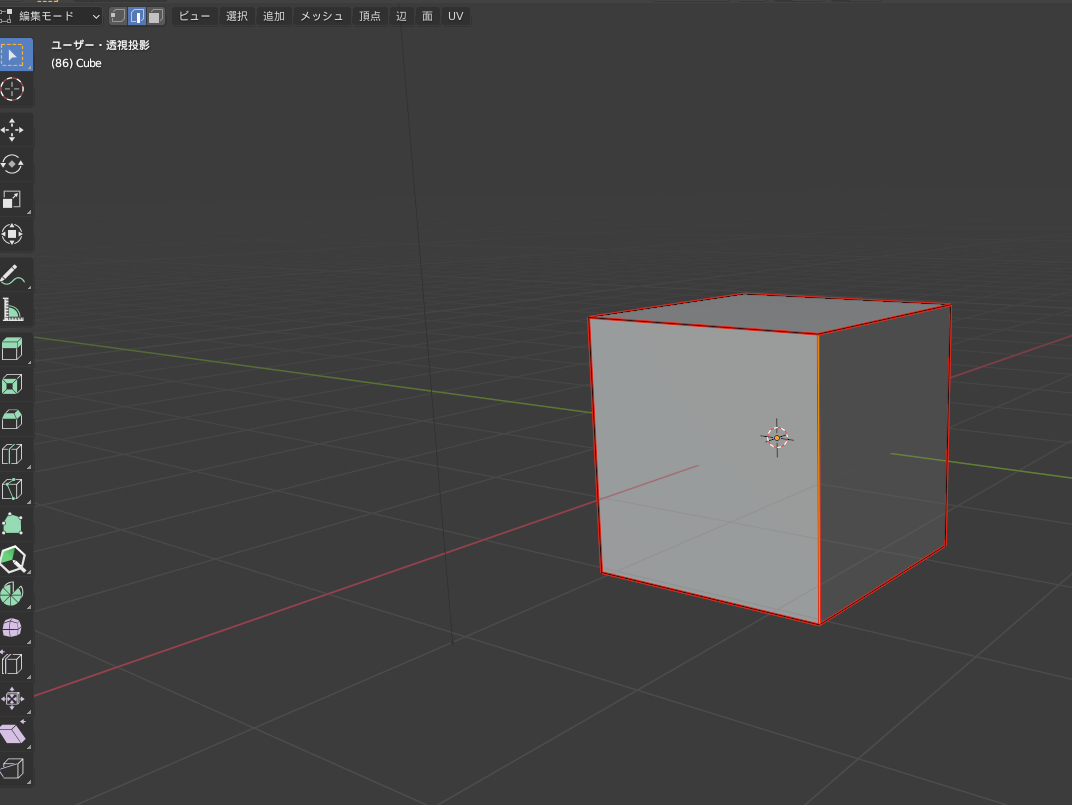
Task: Choose the Loop Cut tool
Action: [13, 454]
